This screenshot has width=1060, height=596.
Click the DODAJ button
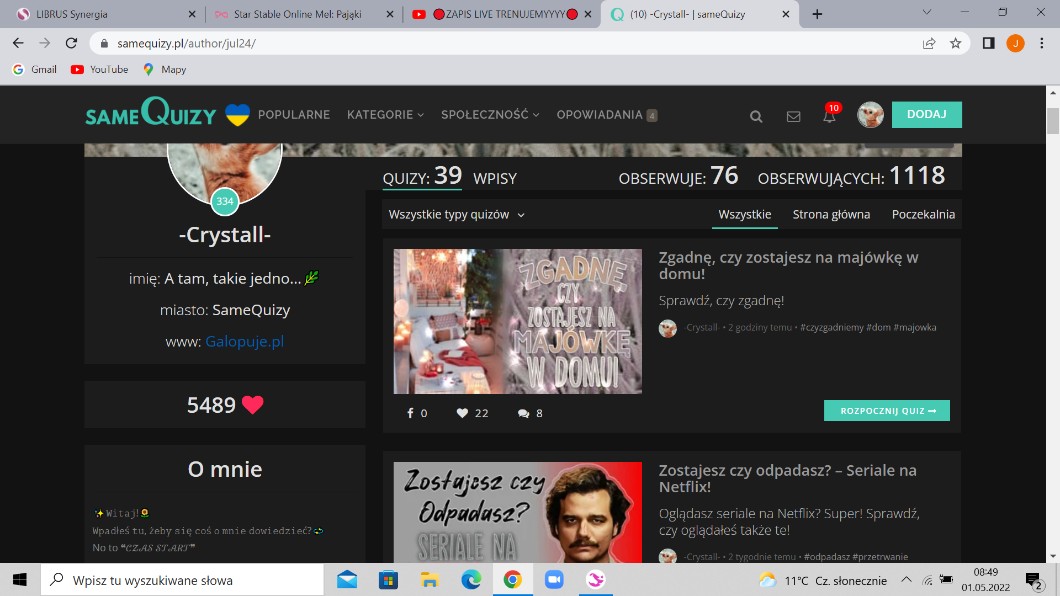coord(926,114)
